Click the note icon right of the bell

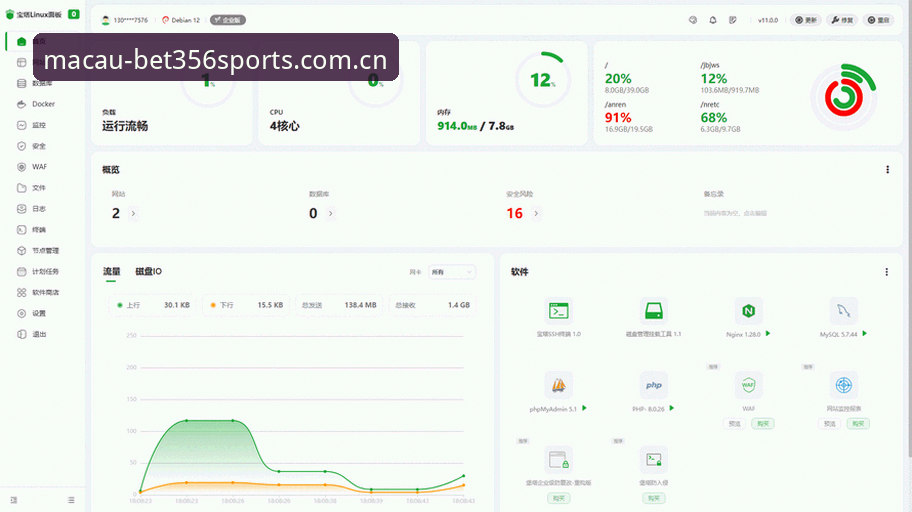(x=733, y=20)
